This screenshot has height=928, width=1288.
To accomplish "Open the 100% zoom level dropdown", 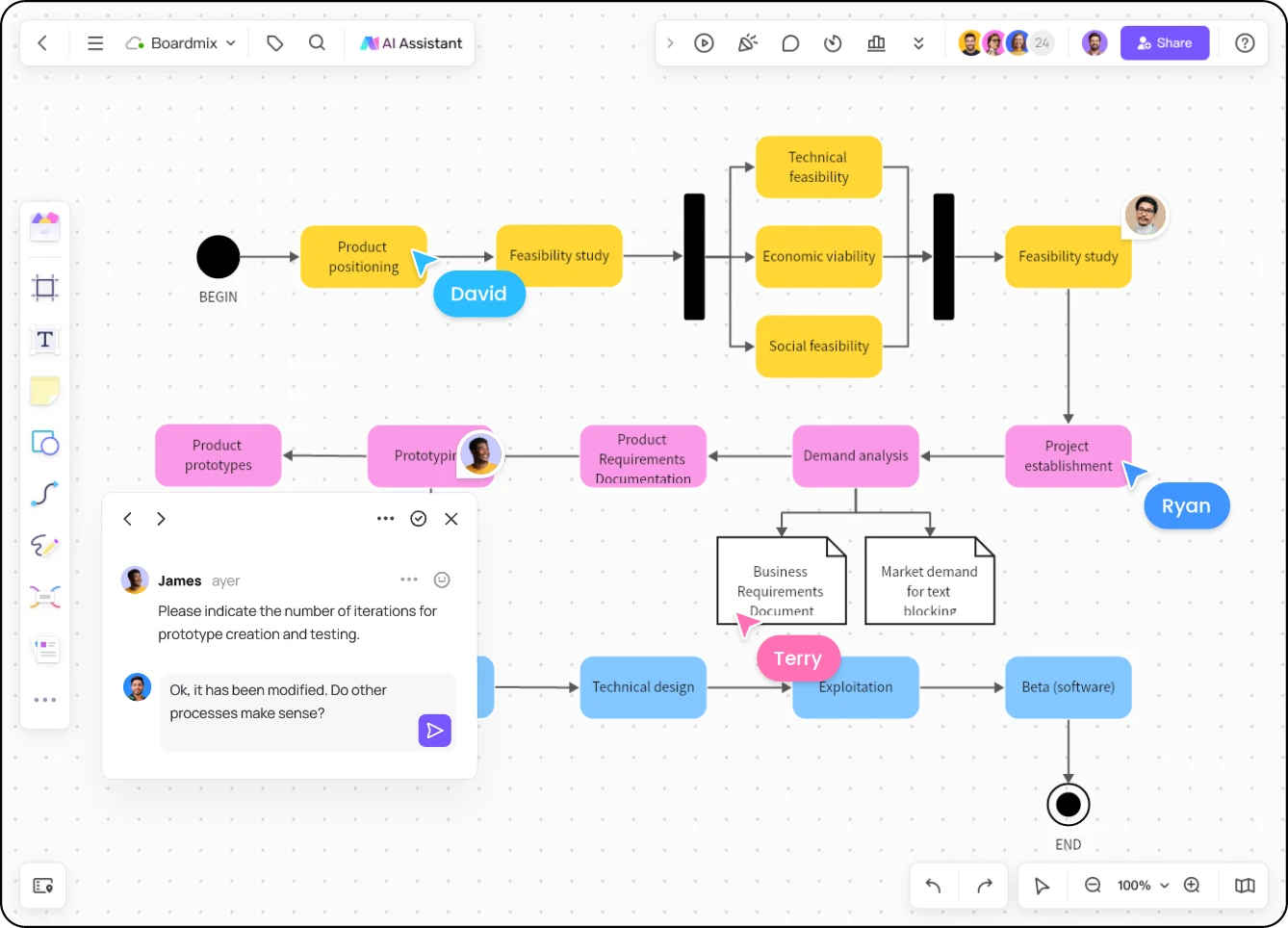I will point(1143,886).
